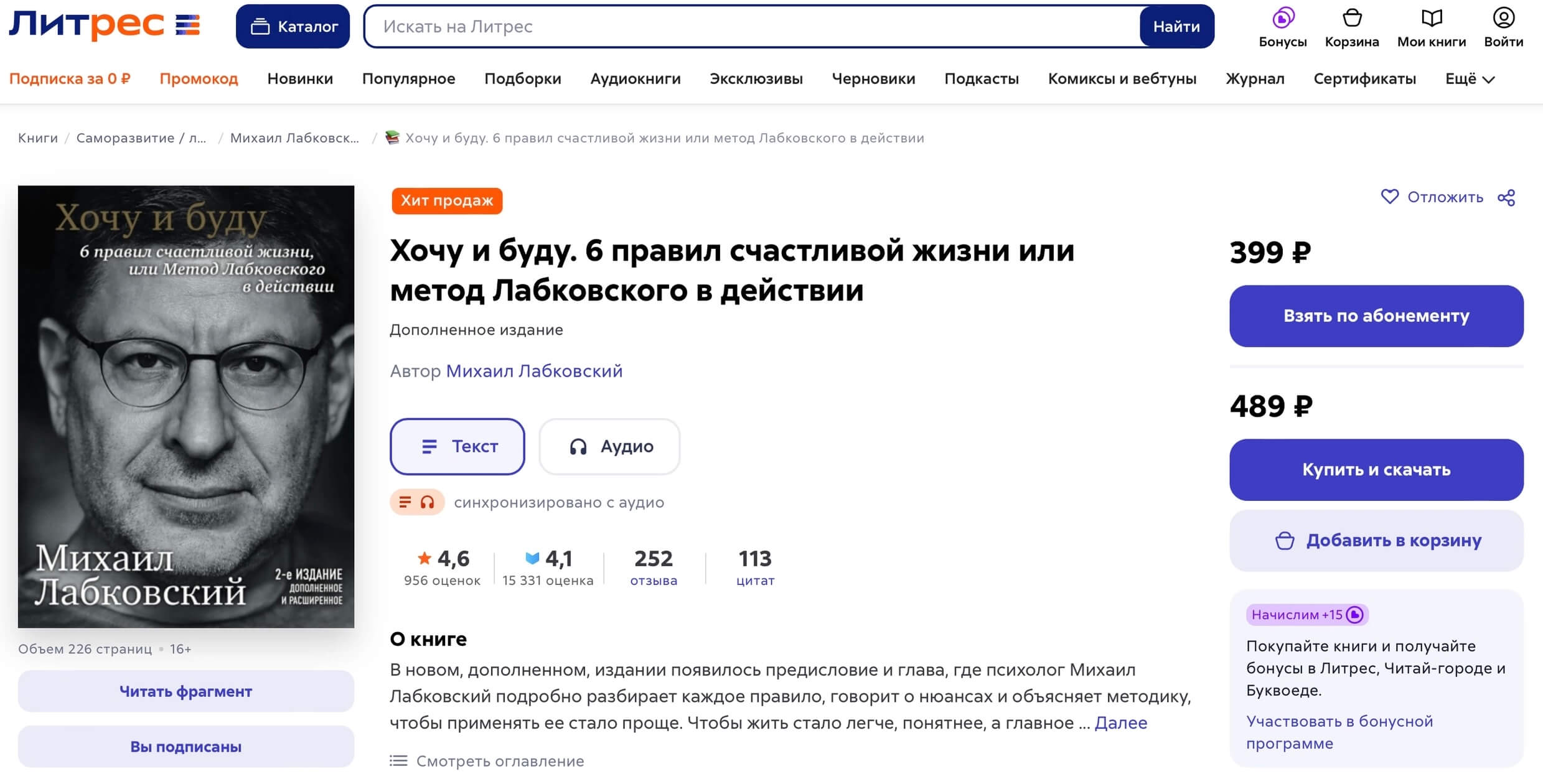
Task: Click the share icon
Action: click(x=1506, y=198)
